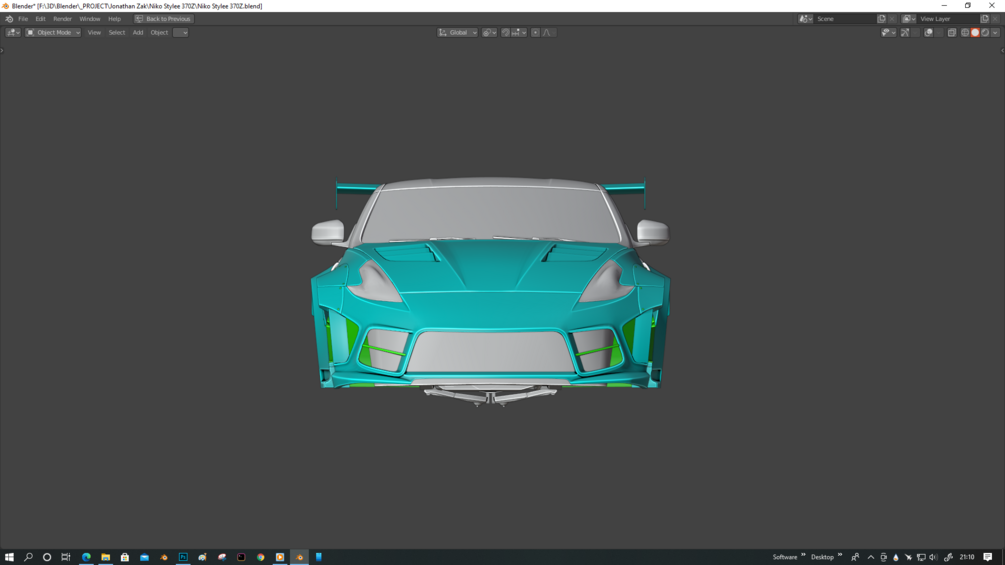Click the new scene icon
Image resolution: width=1005 pixels, height=565 pixels.
[881, 19]
